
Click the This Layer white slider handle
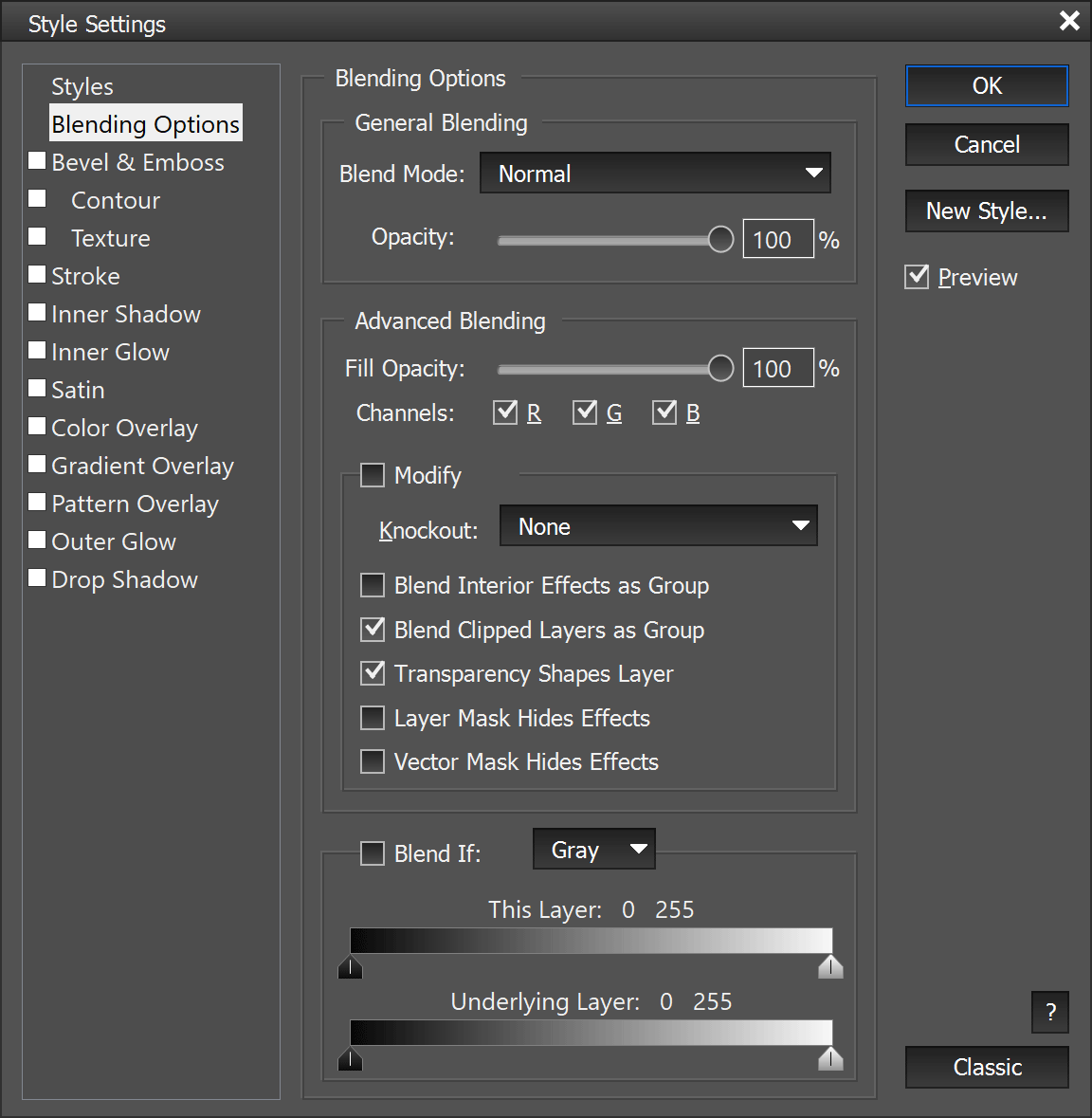point(830,967)
